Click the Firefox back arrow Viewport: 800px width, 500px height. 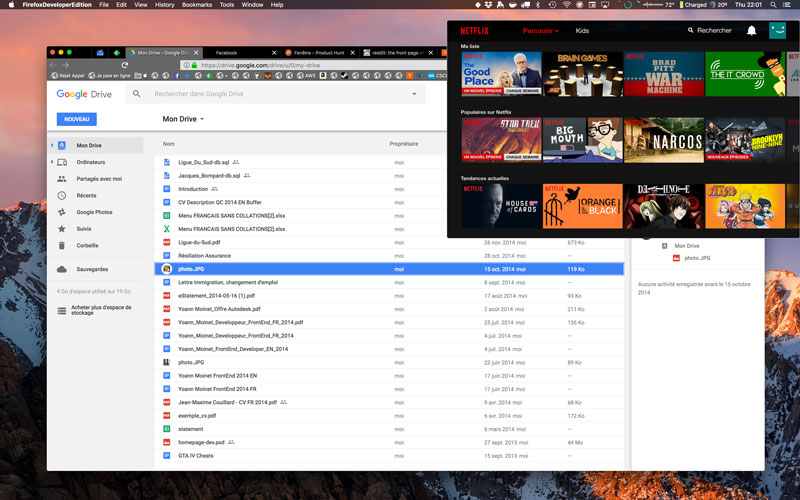click(53, 65)
